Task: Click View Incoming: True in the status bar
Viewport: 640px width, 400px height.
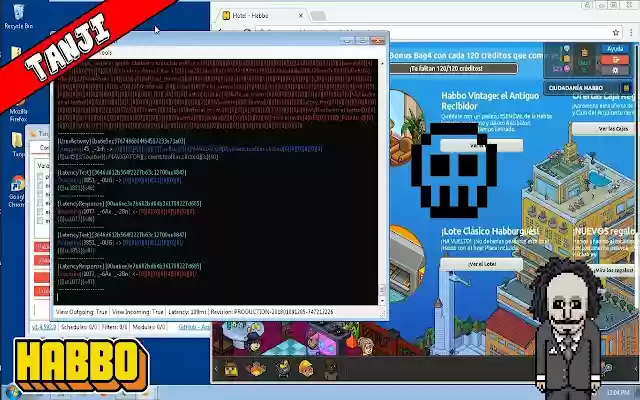Action: coord(138,312)
